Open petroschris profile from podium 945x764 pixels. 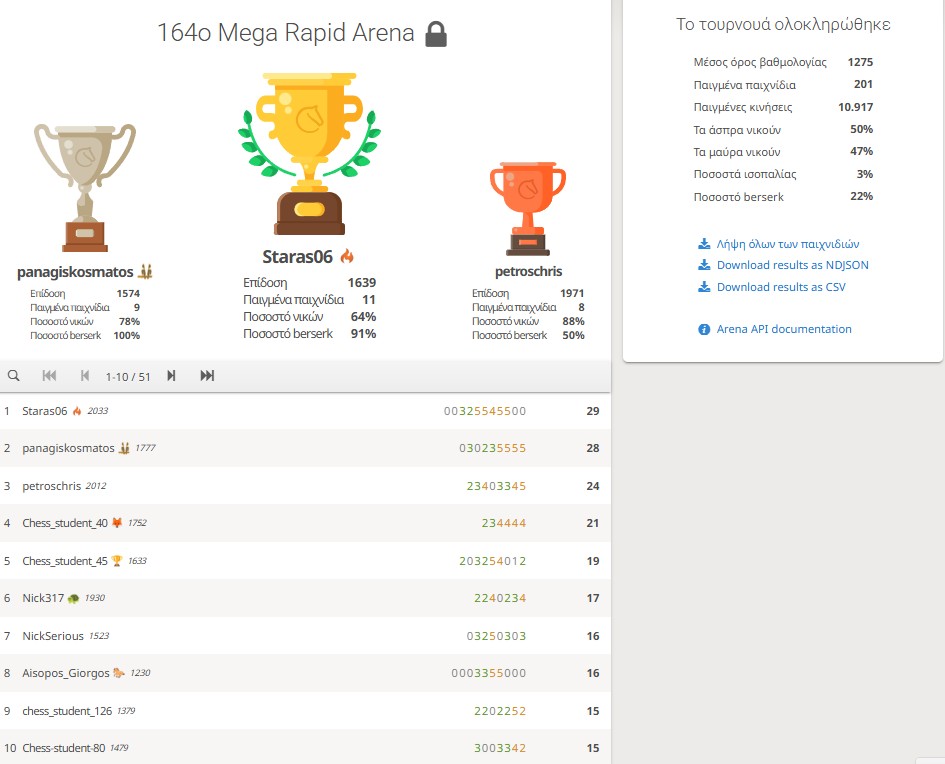(529, 272)
